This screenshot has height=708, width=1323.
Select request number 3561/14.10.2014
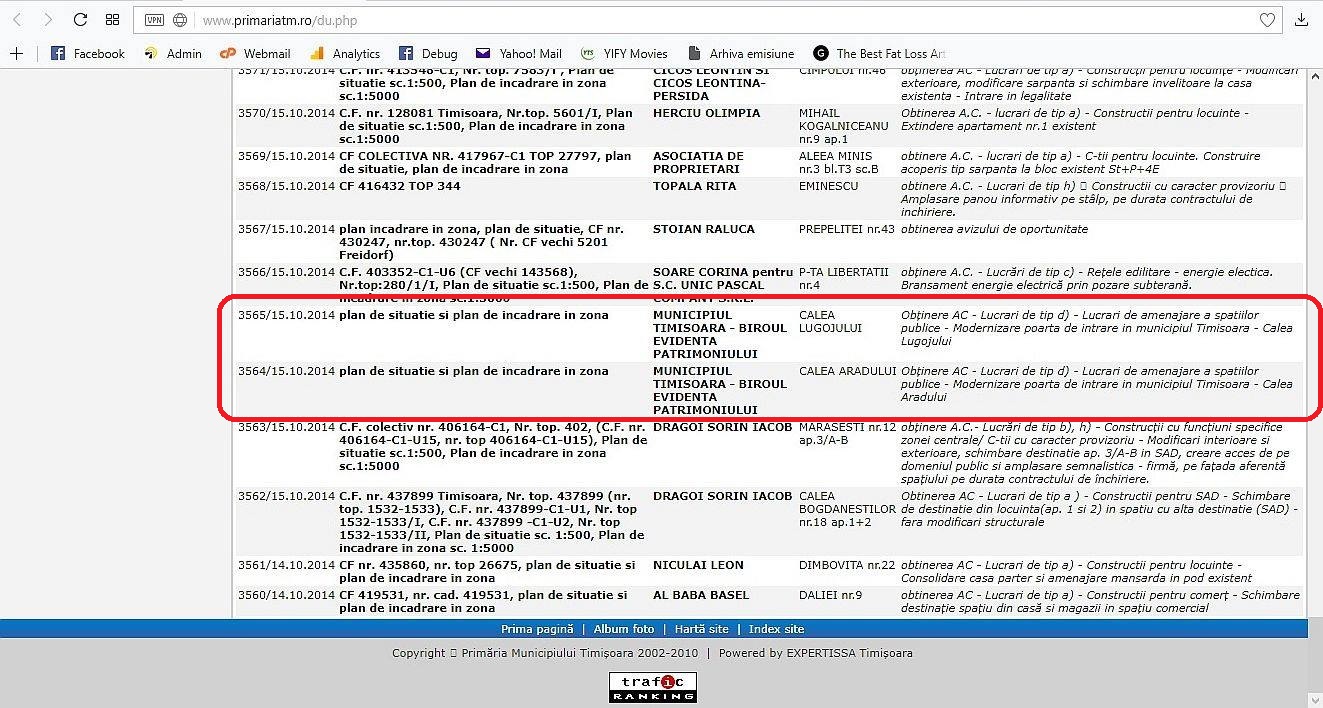[x=286, y=565]
